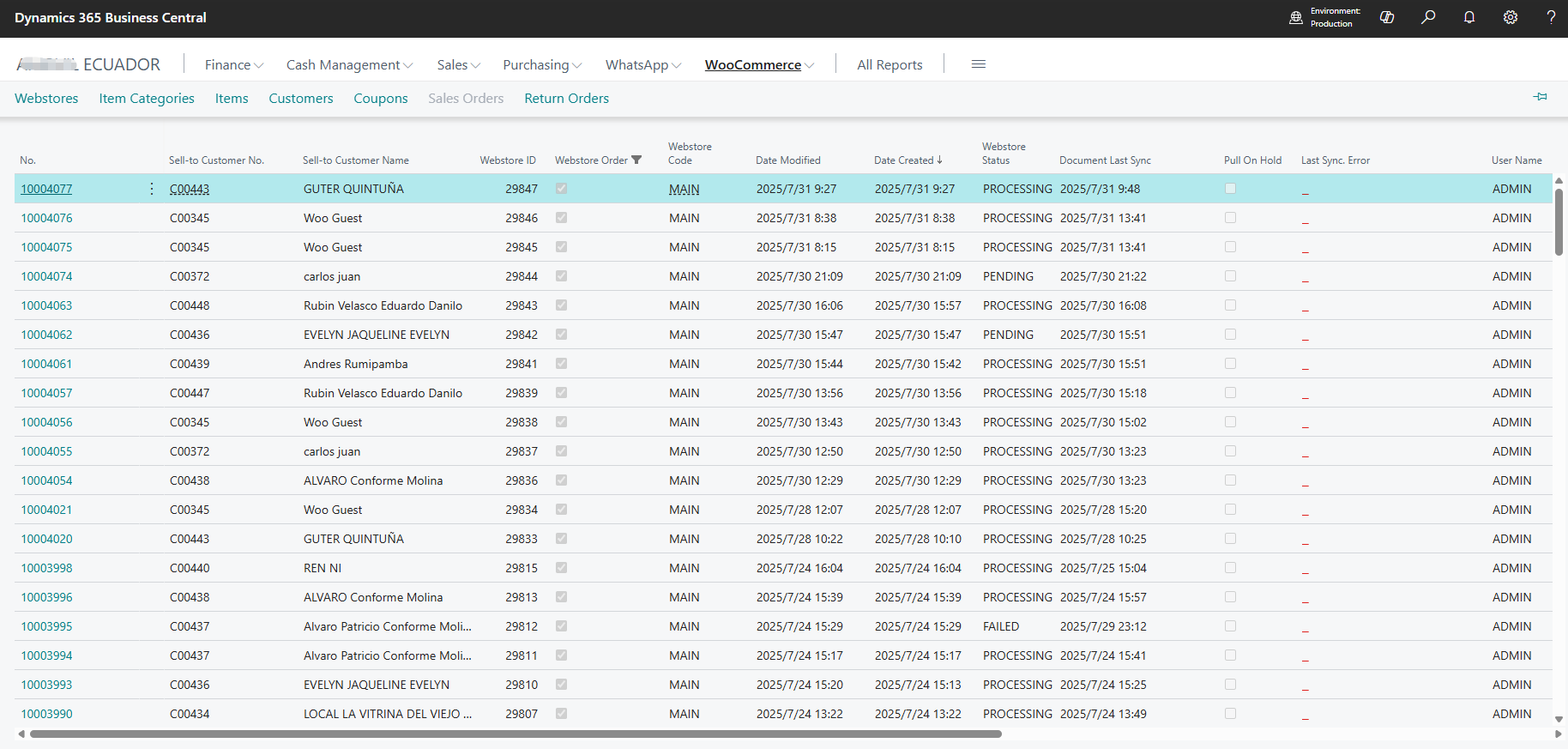Expand the WooCommerce menu

coord(759,65)
